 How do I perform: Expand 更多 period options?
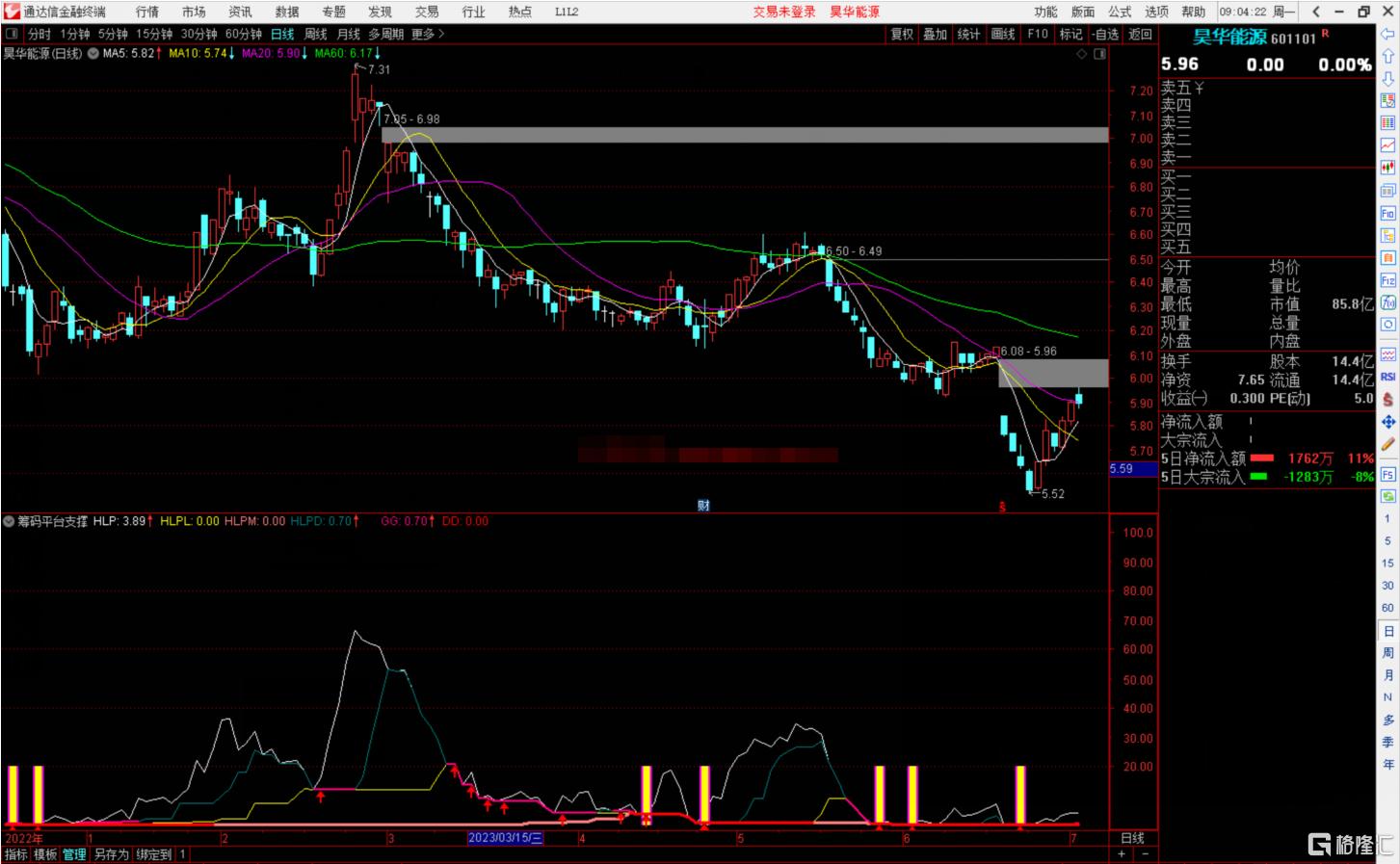click(x=427, y=34)
